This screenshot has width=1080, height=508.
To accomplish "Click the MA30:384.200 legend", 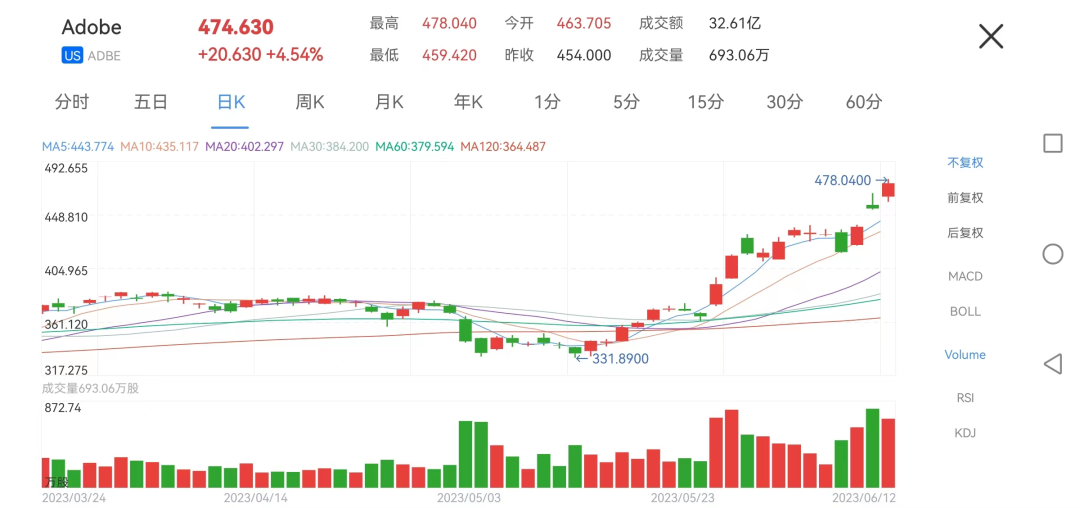I will [x=330, y=147].
